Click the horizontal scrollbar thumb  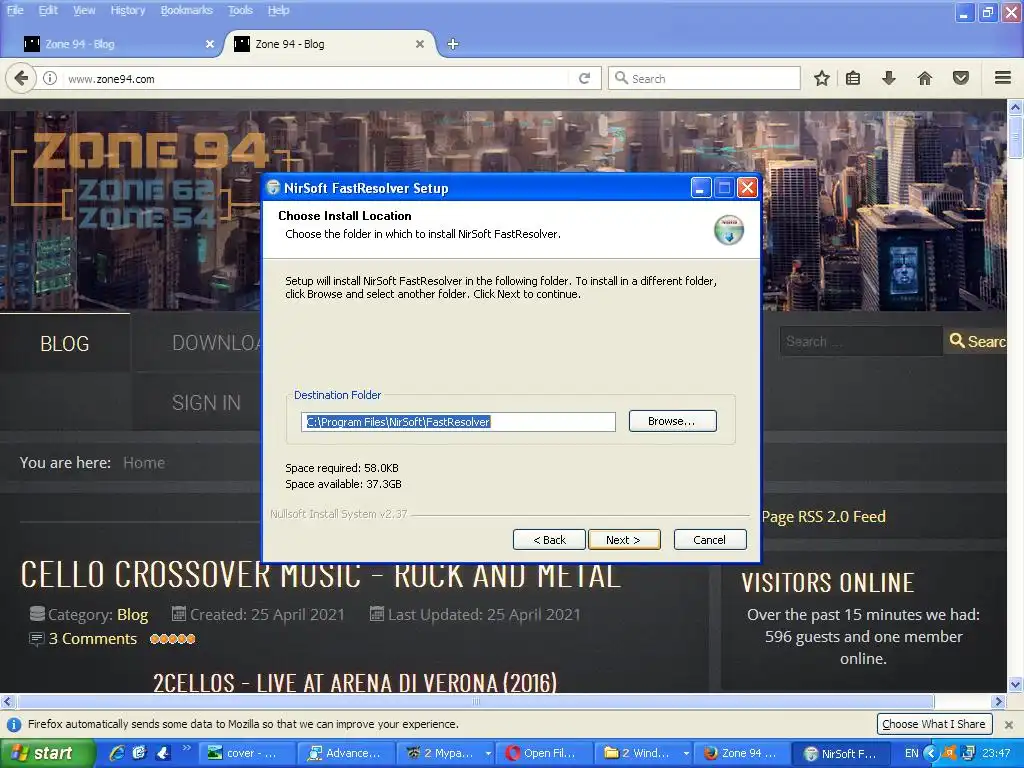[x=476, y=701]
